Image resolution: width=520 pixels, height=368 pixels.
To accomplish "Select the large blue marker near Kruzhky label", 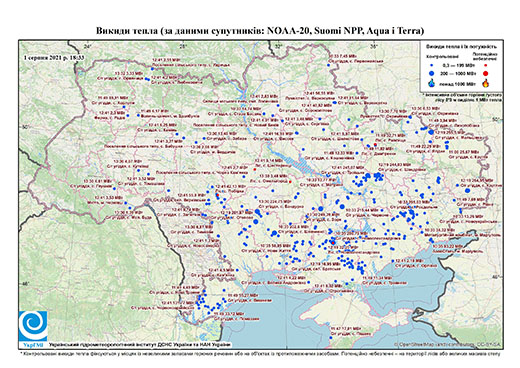I will 467,190.
